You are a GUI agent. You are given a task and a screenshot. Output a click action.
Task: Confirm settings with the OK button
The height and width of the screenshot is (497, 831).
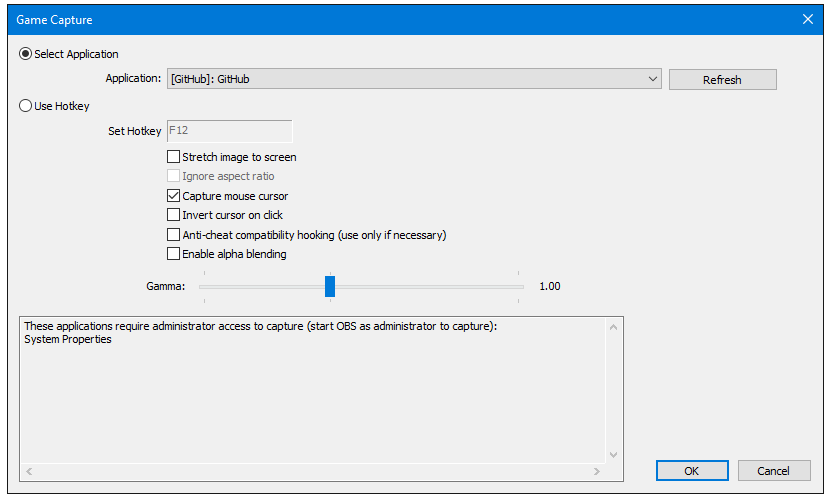(692, 471)
